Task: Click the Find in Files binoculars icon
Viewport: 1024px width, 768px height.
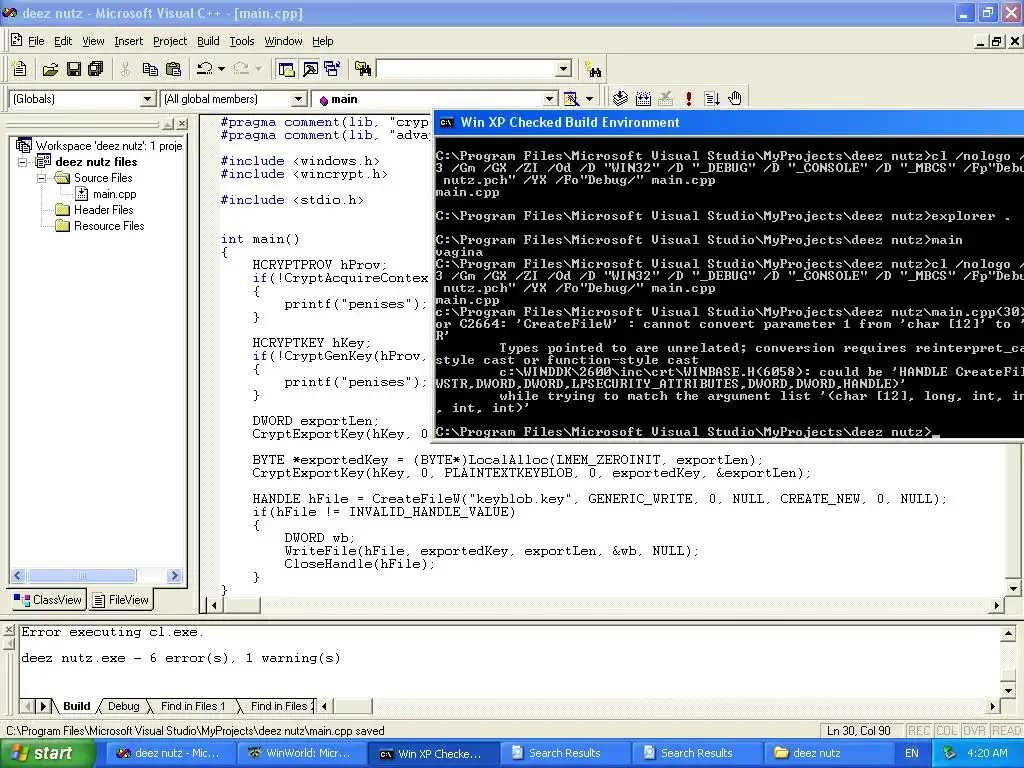Action: coord(363,69)
